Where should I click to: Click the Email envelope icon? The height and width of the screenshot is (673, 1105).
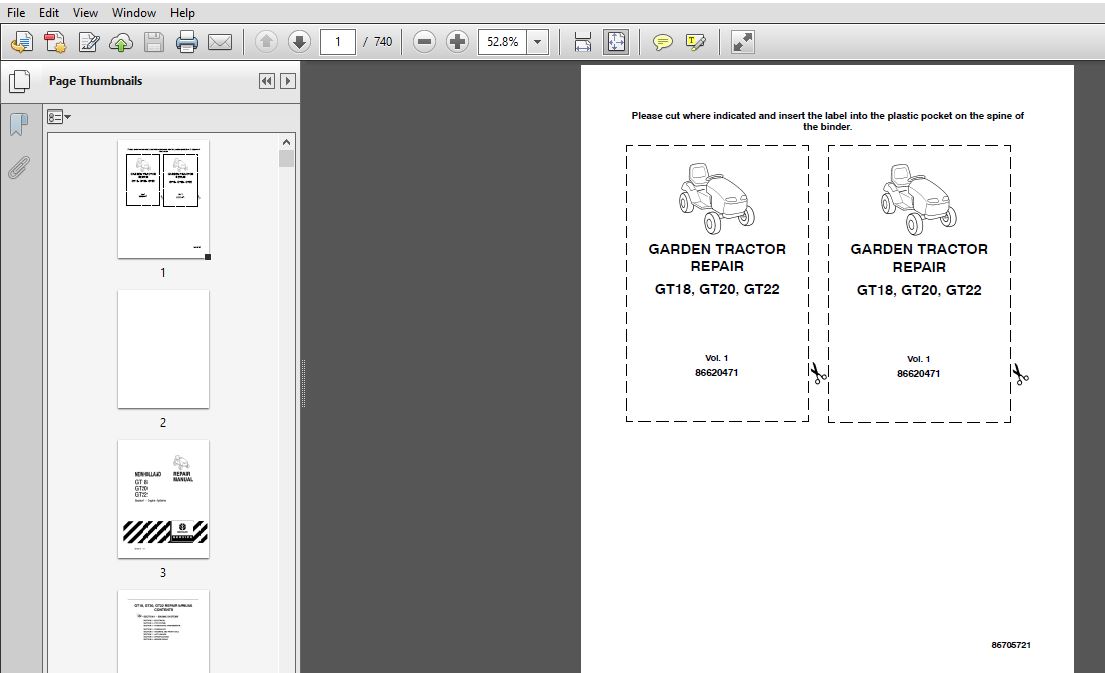point(220,42)
